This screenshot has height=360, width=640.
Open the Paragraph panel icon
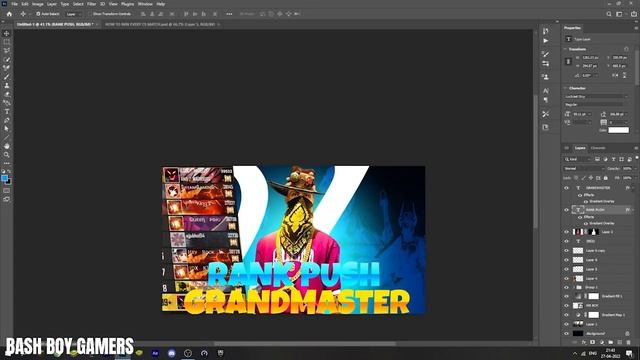(546, 100)
